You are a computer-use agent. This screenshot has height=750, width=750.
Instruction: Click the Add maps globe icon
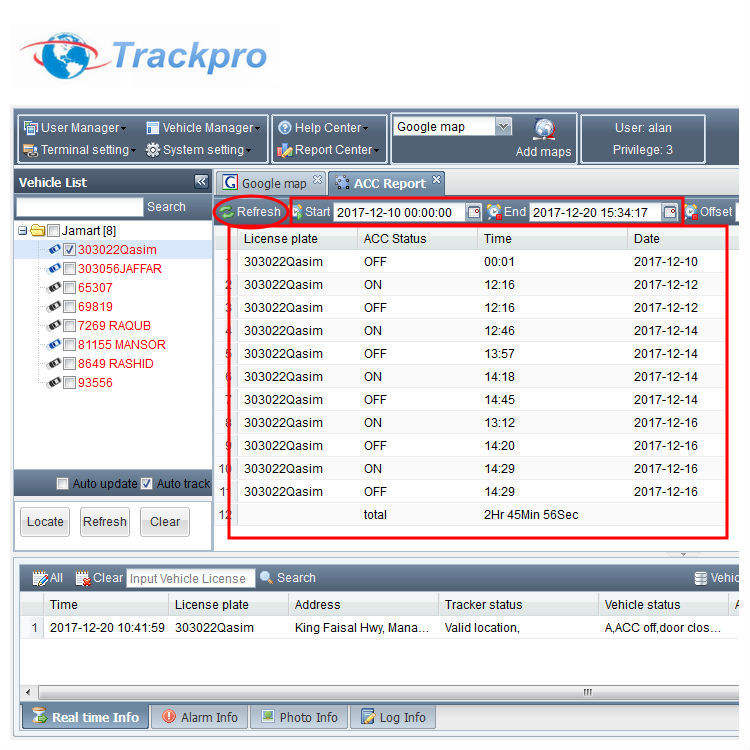[544, 129]
